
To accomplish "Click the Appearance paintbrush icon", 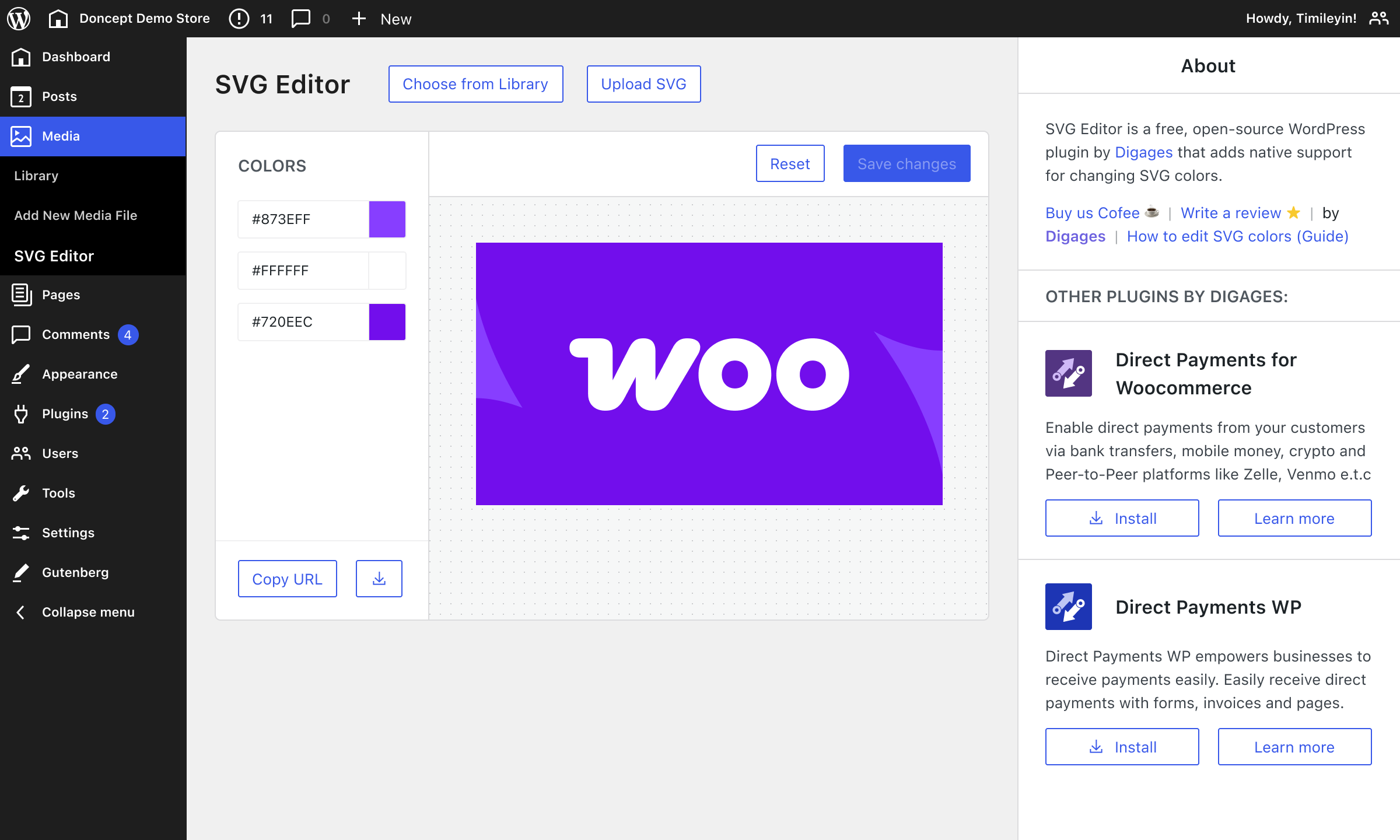I will tap(21, 374).
